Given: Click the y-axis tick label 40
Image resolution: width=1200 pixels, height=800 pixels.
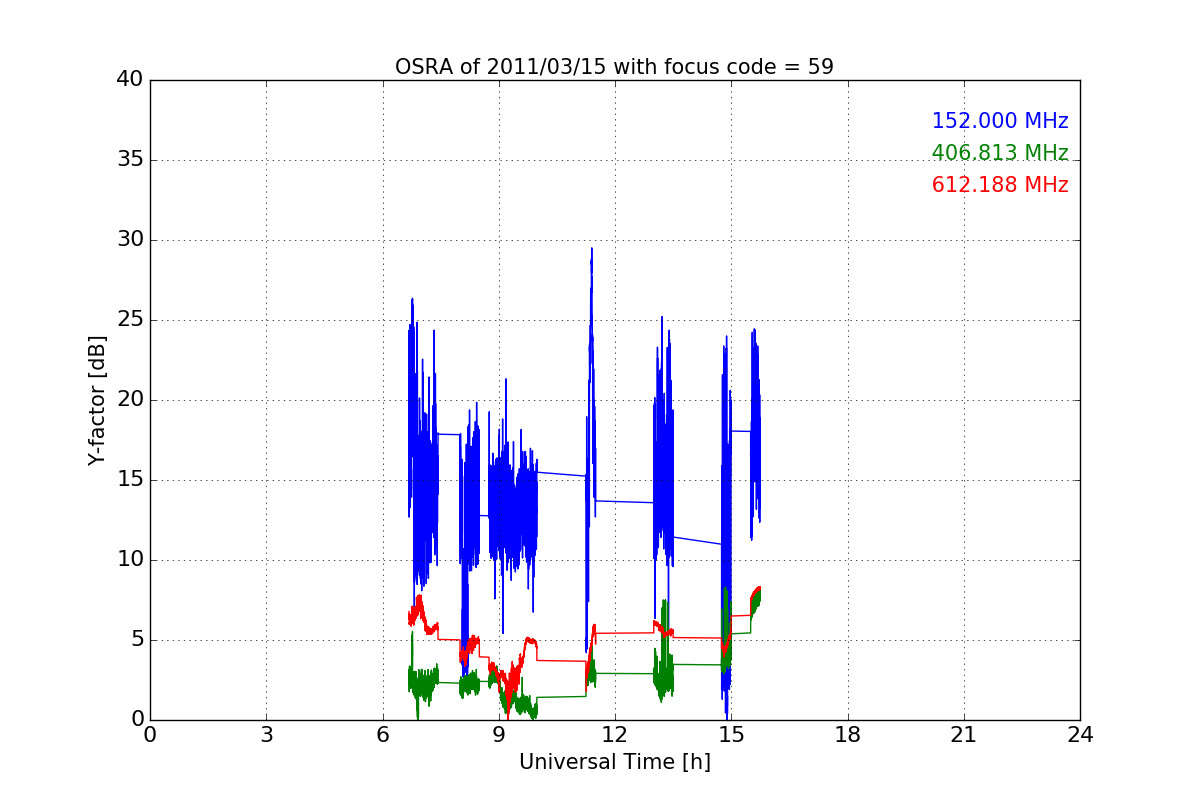Looking at the screenshot, I should pos(130,80).
